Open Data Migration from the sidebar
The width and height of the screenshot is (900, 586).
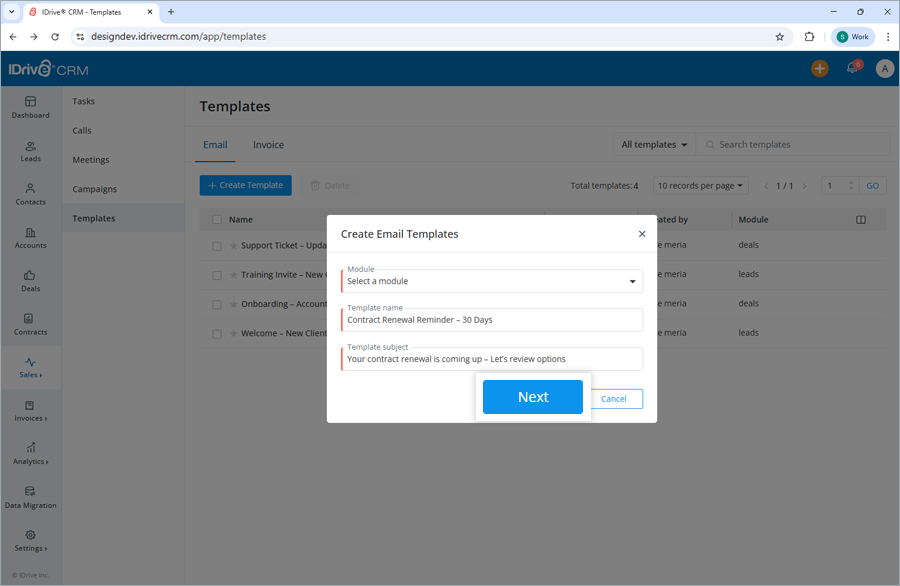click(30, 498)
